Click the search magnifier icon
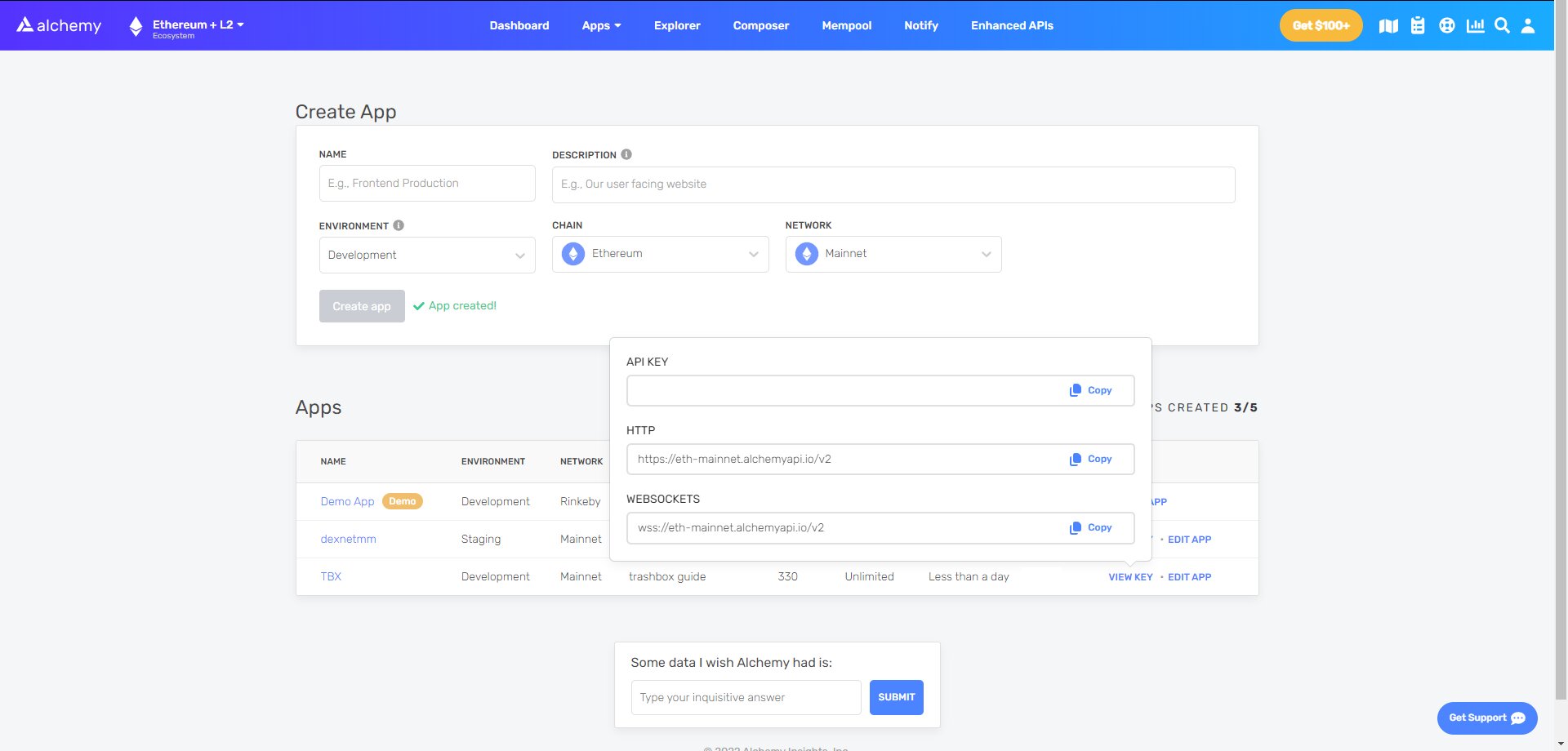This screenshot has height=751, width=1568. point(1502,25)
